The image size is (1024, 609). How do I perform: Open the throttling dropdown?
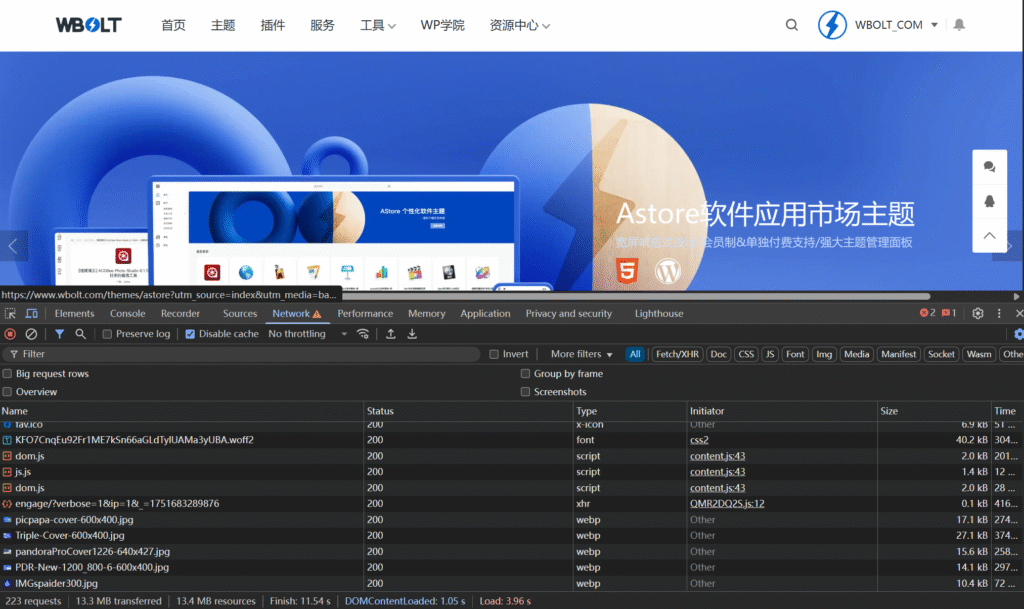click(x=307, y=334)
